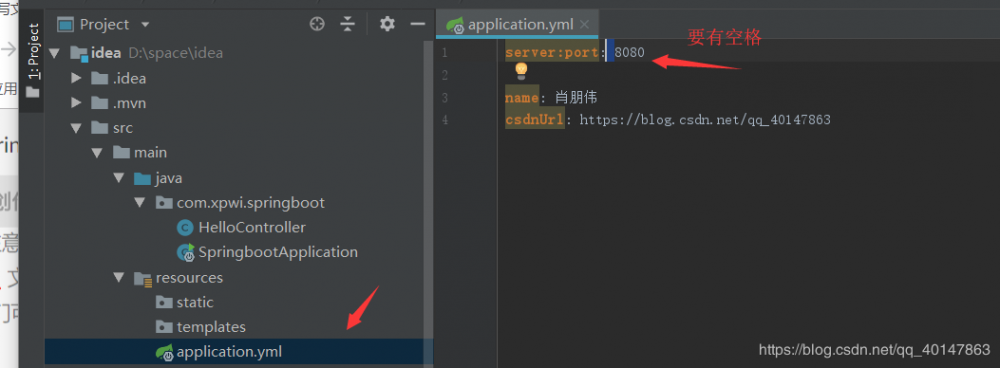The height and width of the screenshot is (368, 1000).
Task: Click the https://blog.csdn.net/qq_40147863 value
Action: (x=705, y=120)
